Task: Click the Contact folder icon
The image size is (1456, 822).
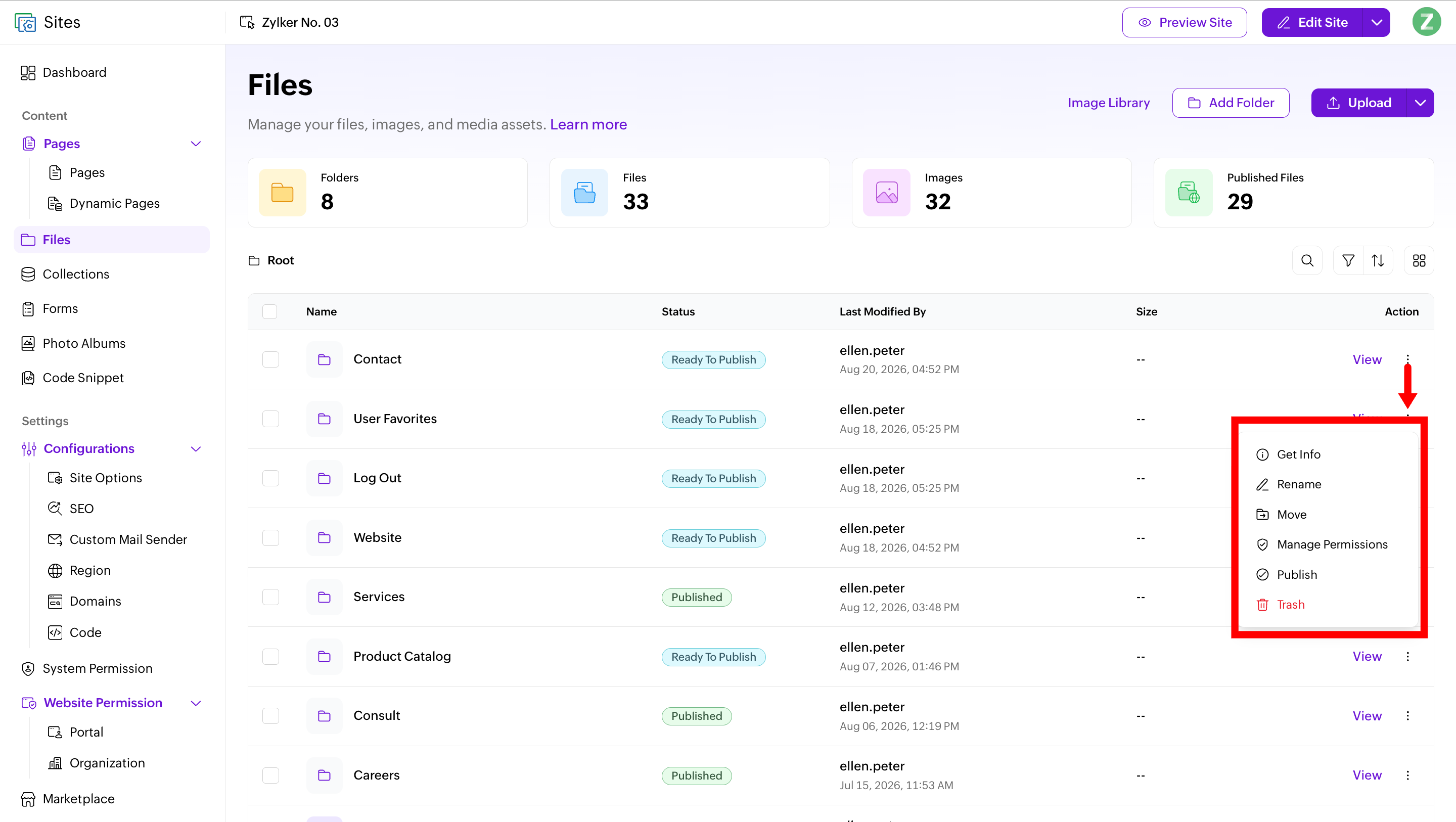Action: pos(324,359)
